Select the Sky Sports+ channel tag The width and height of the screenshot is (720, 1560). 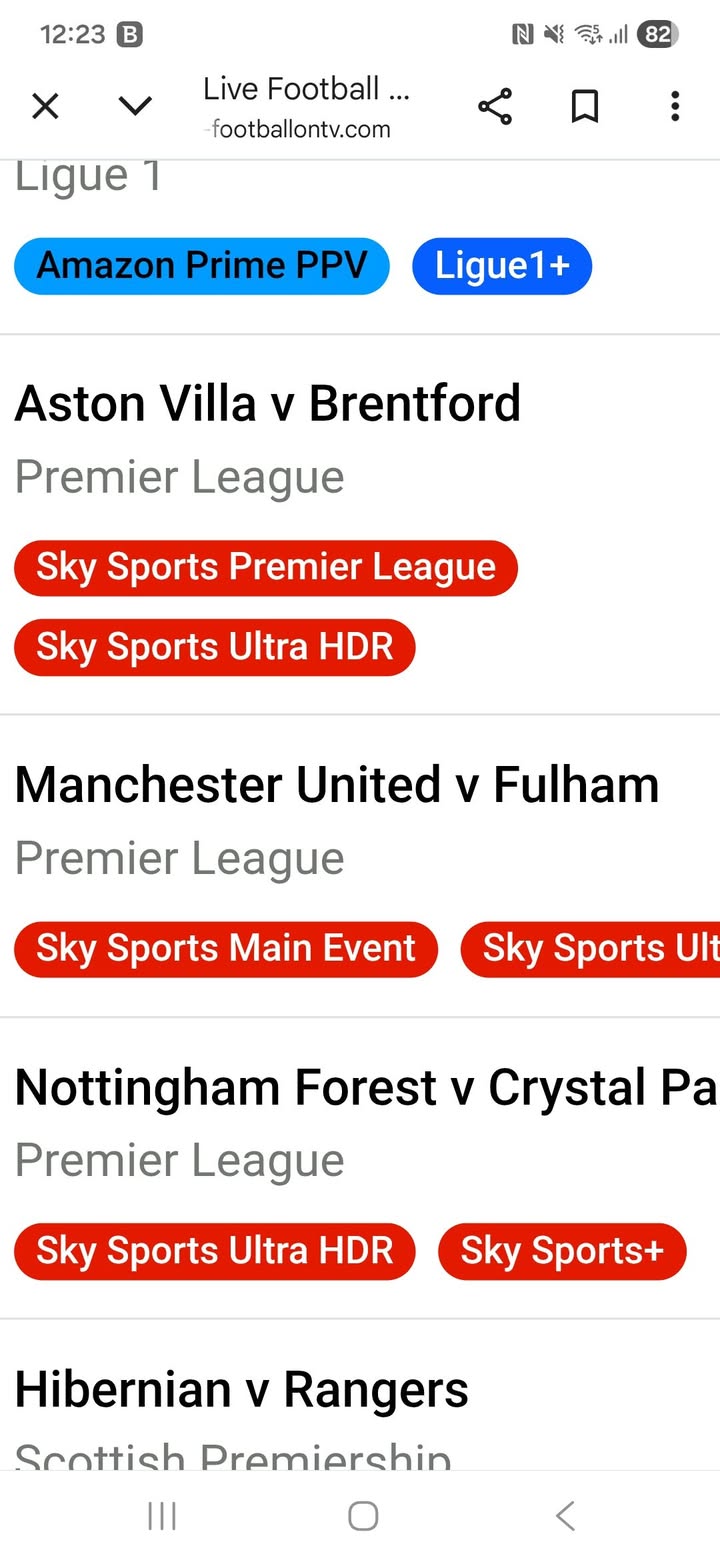coord(562,1251)
